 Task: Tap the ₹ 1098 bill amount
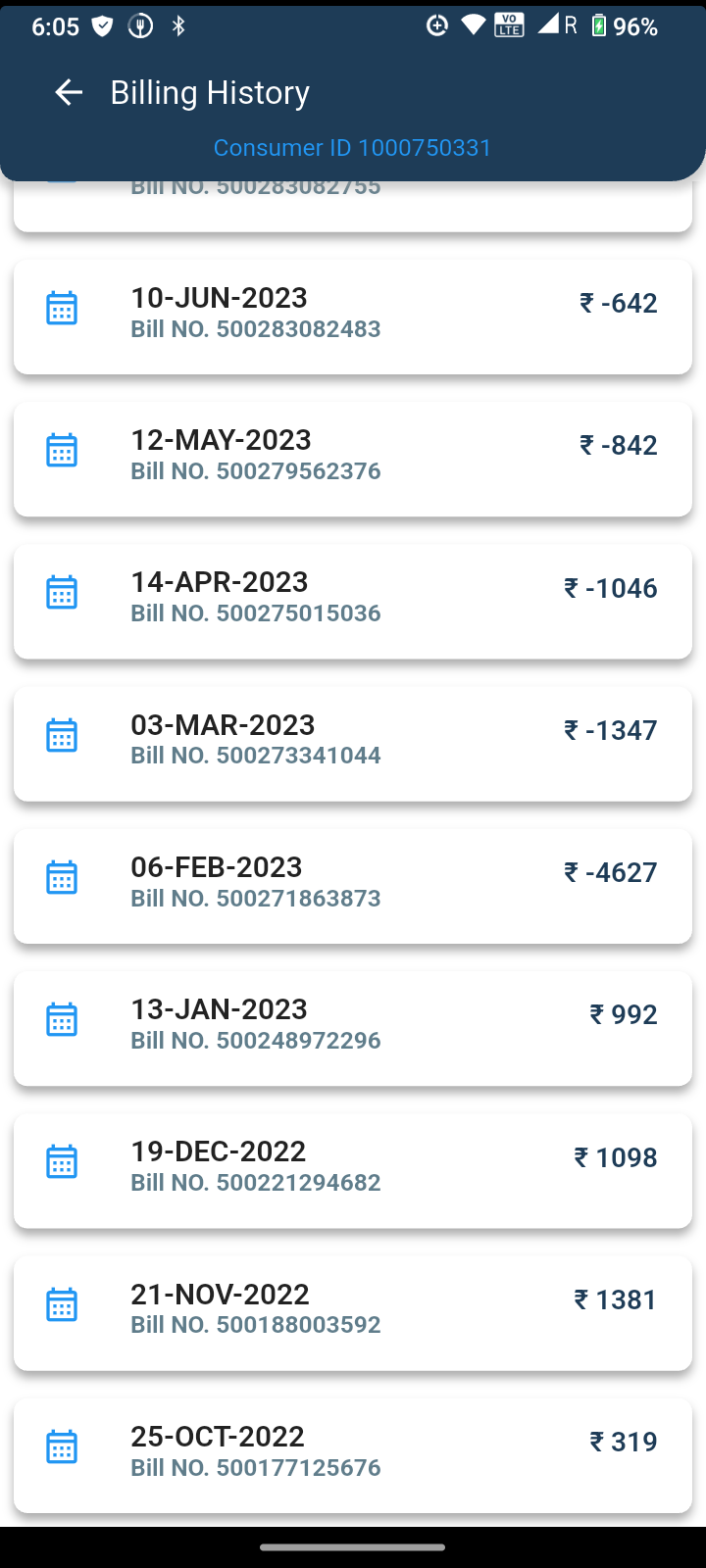pos(616,1157)
